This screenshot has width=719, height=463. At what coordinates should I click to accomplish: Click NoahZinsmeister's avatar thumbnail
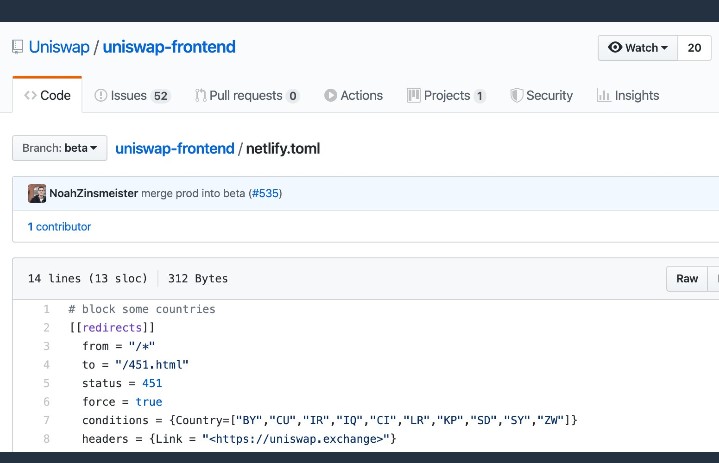(x=37, y=193)
